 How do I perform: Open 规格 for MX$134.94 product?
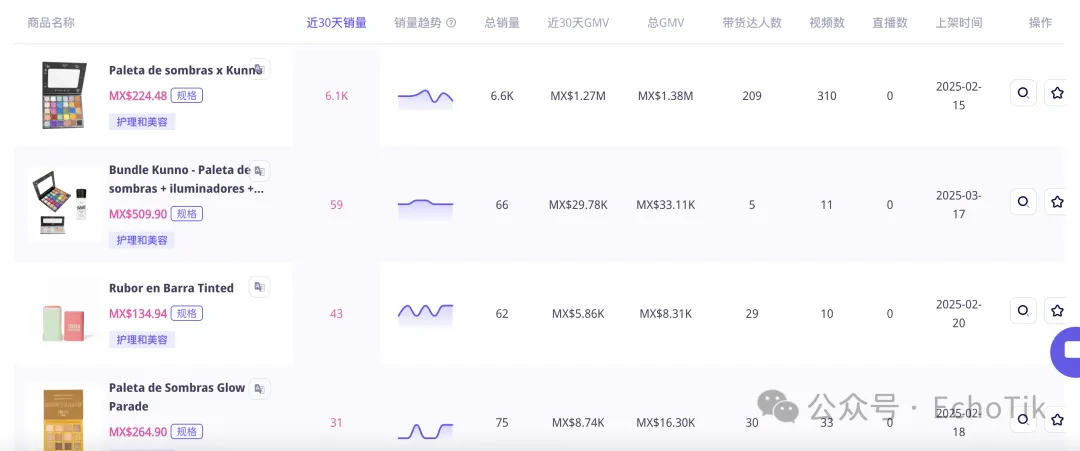click(187, 313)
